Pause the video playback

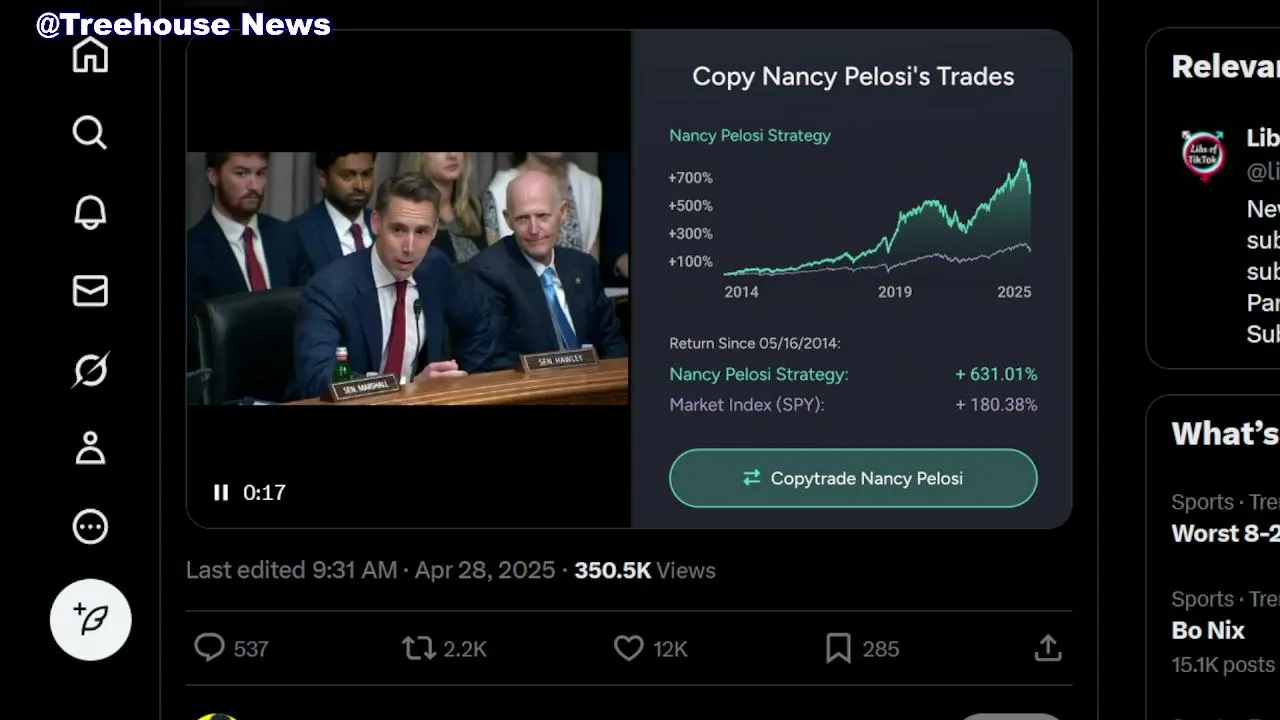(221, 492)
